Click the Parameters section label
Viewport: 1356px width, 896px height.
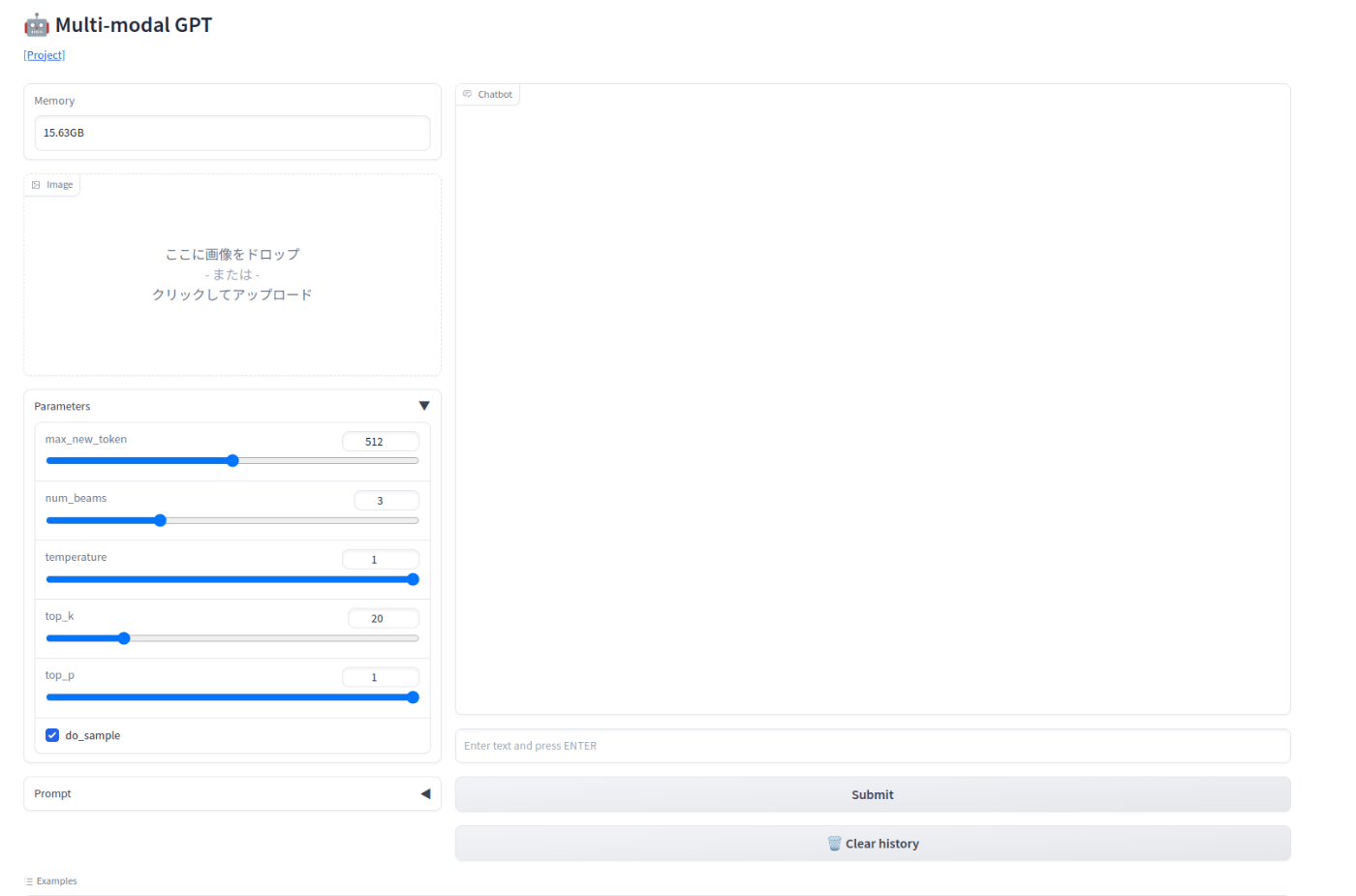coord(62,406)
